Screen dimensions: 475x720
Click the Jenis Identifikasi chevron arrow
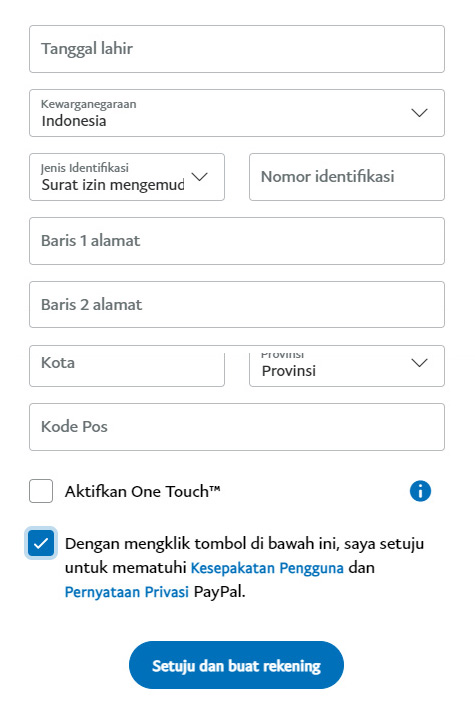pyautogui.click(x=199, y=177)
